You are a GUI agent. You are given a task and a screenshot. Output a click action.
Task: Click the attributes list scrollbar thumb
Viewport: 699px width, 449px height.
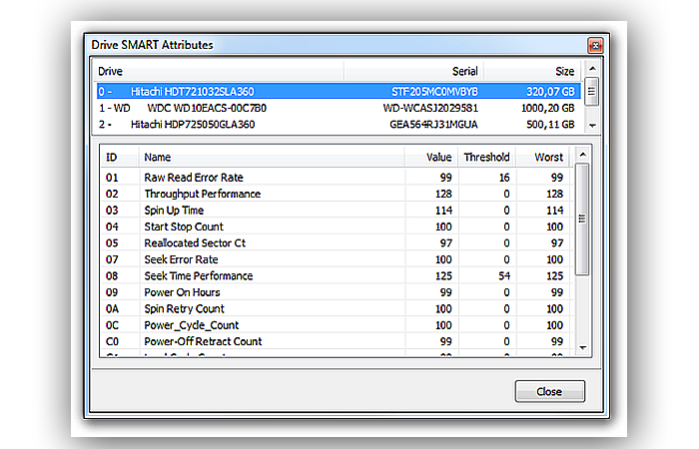click(x=582, y=219)
